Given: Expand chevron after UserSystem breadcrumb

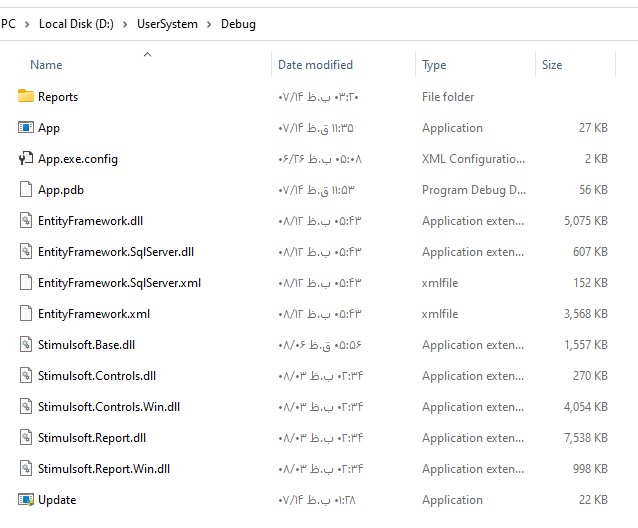Looking at the screenshot, I should (x=210, y=24).
